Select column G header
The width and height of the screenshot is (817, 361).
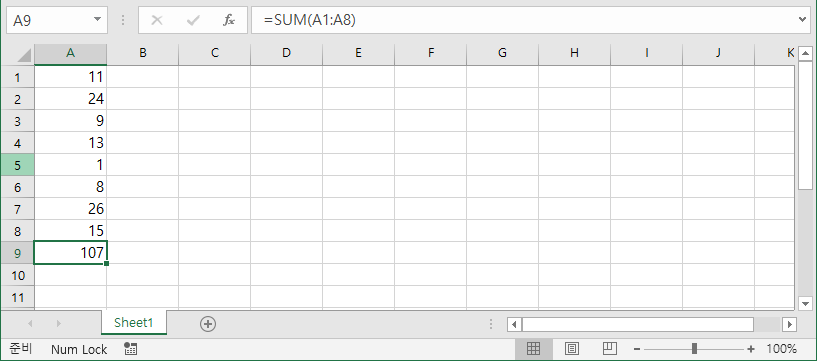[x=502, y=54]
